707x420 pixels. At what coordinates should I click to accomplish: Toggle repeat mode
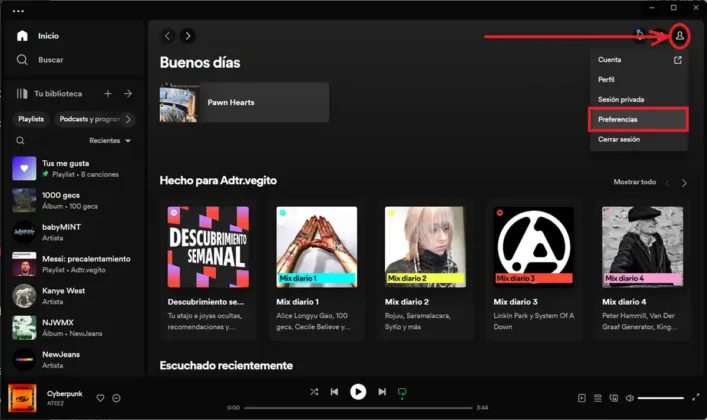(402, 392)
